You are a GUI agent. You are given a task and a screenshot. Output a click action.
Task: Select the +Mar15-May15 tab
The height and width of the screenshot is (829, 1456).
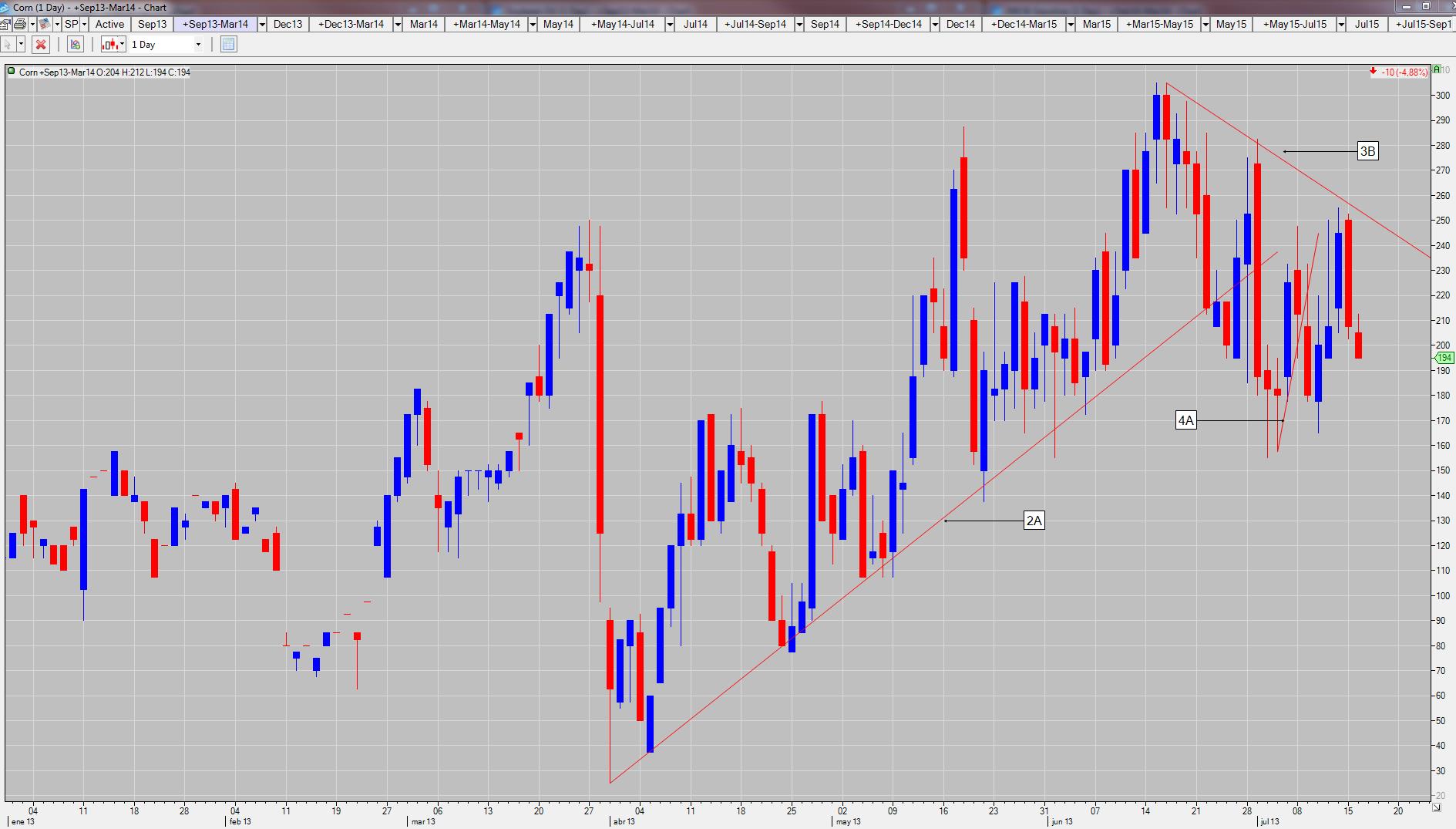[x=1159, y=24]
